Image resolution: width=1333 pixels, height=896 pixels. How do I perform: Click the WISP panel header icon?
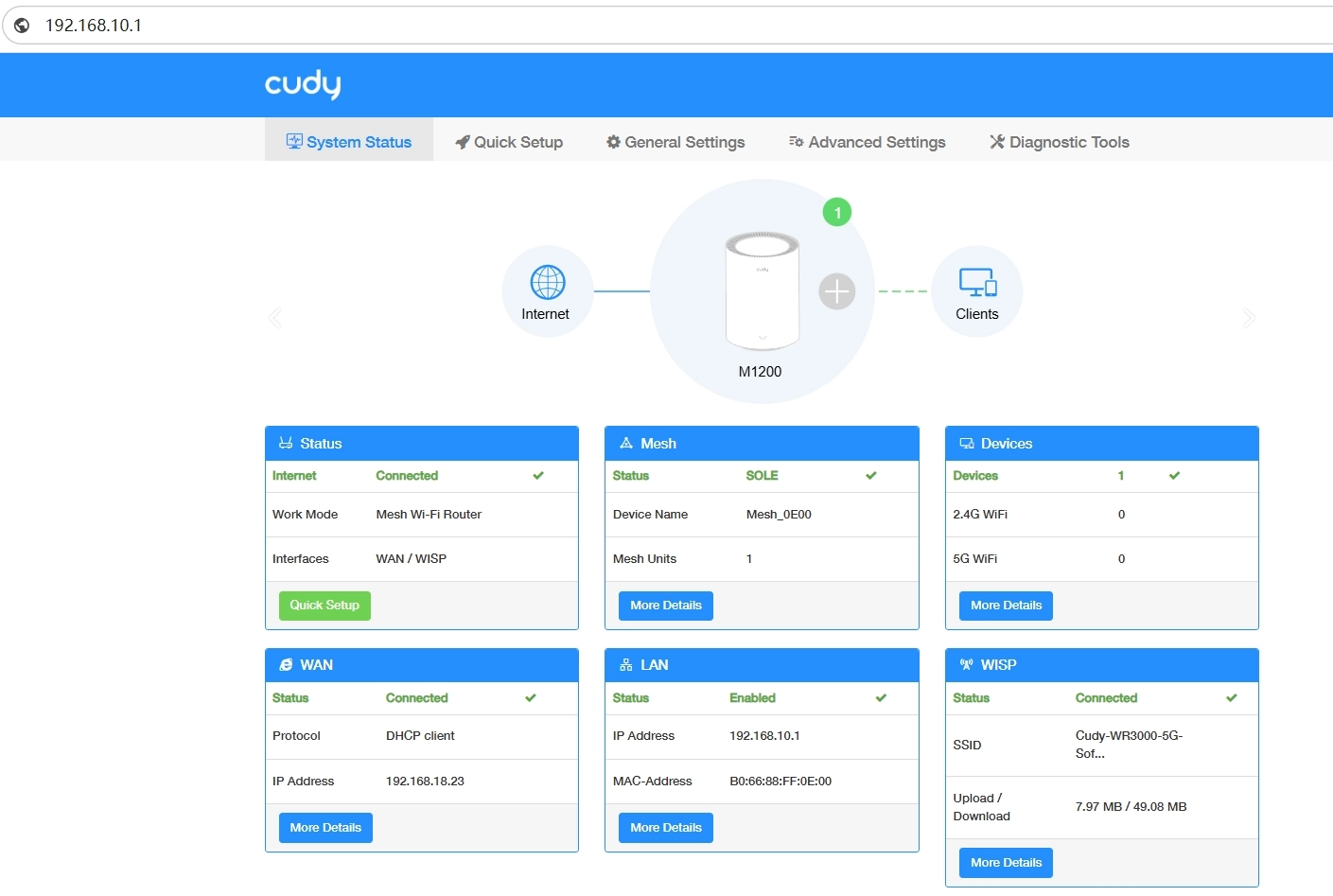click(967, 665)
